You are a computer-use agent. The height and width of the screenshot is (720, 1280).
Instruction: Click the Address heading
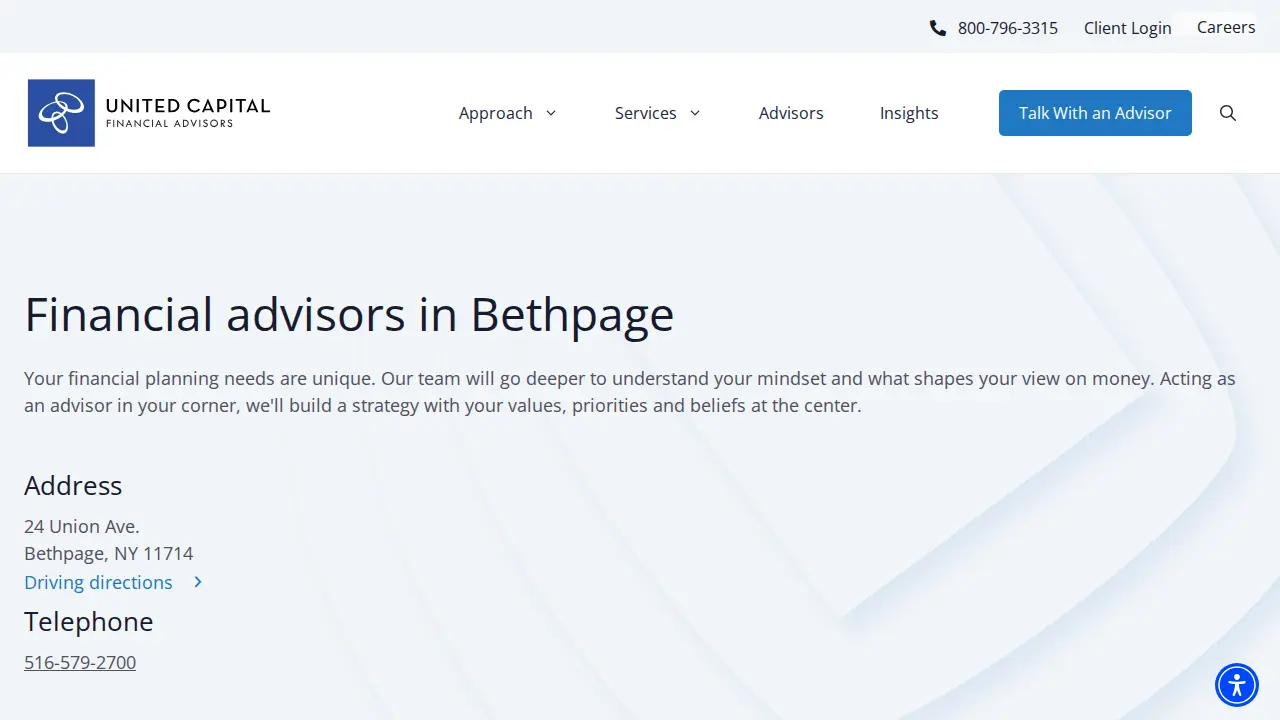[x=73, y=485]
